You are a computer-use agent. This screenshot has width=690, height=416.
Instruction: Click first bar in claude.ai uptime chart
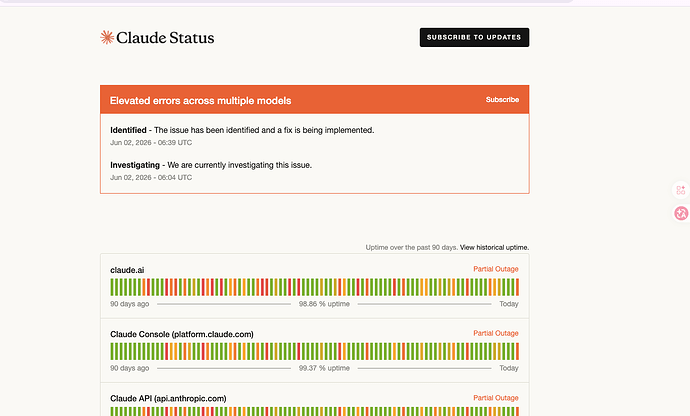(x=112, y=287)
